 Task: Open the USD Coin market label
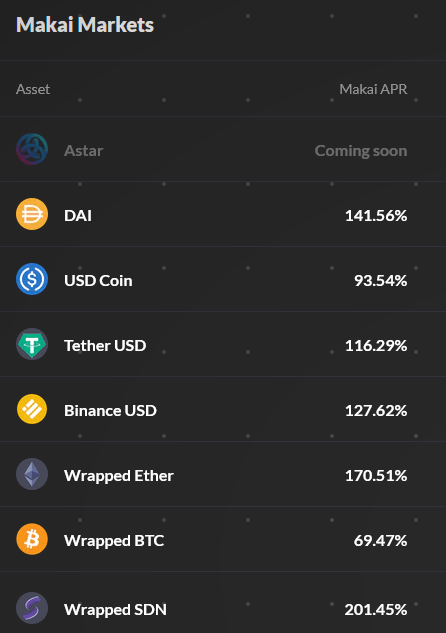point(98,281)
